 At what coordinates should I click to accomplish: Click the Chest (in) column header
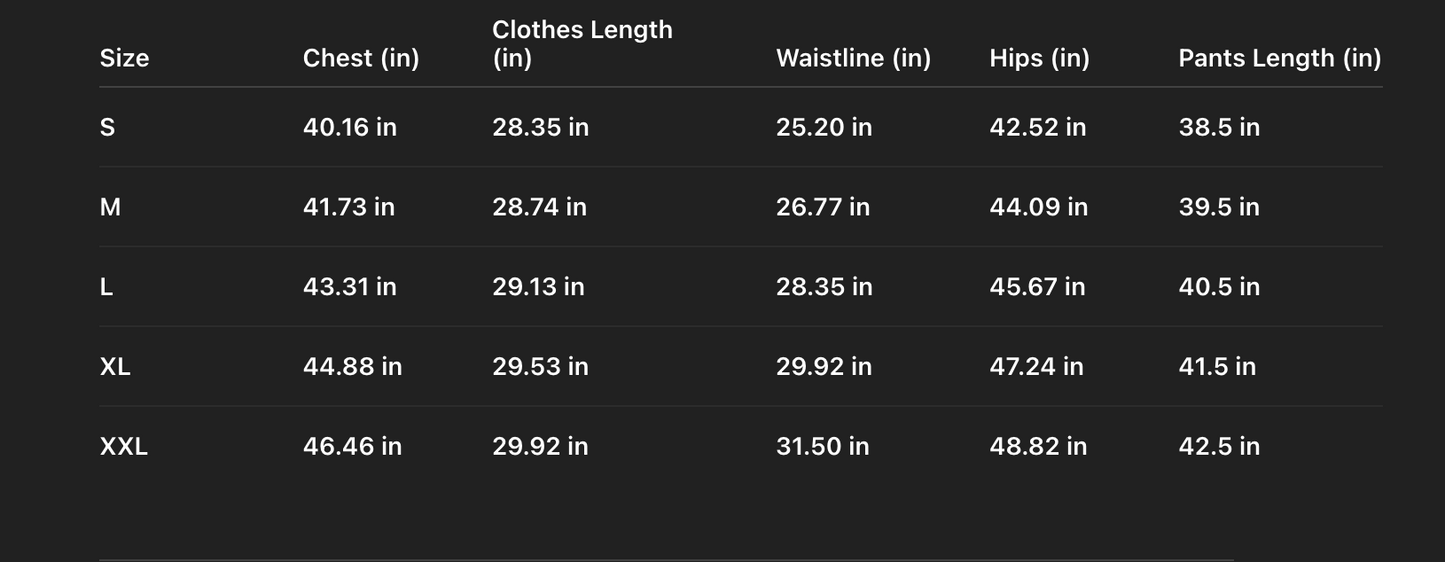[x=361, y=58]
